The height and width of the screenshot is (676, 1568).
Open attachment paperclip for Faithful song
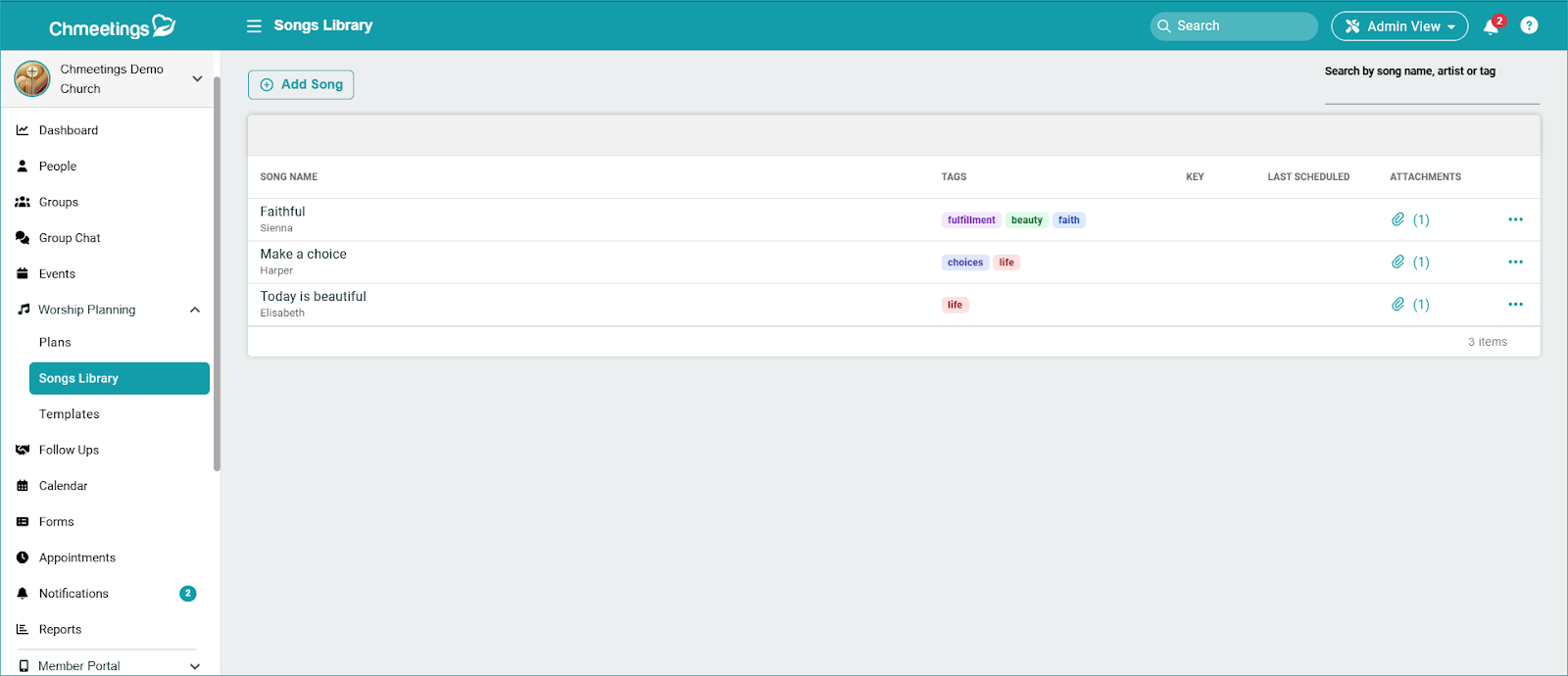point(1398,219)
